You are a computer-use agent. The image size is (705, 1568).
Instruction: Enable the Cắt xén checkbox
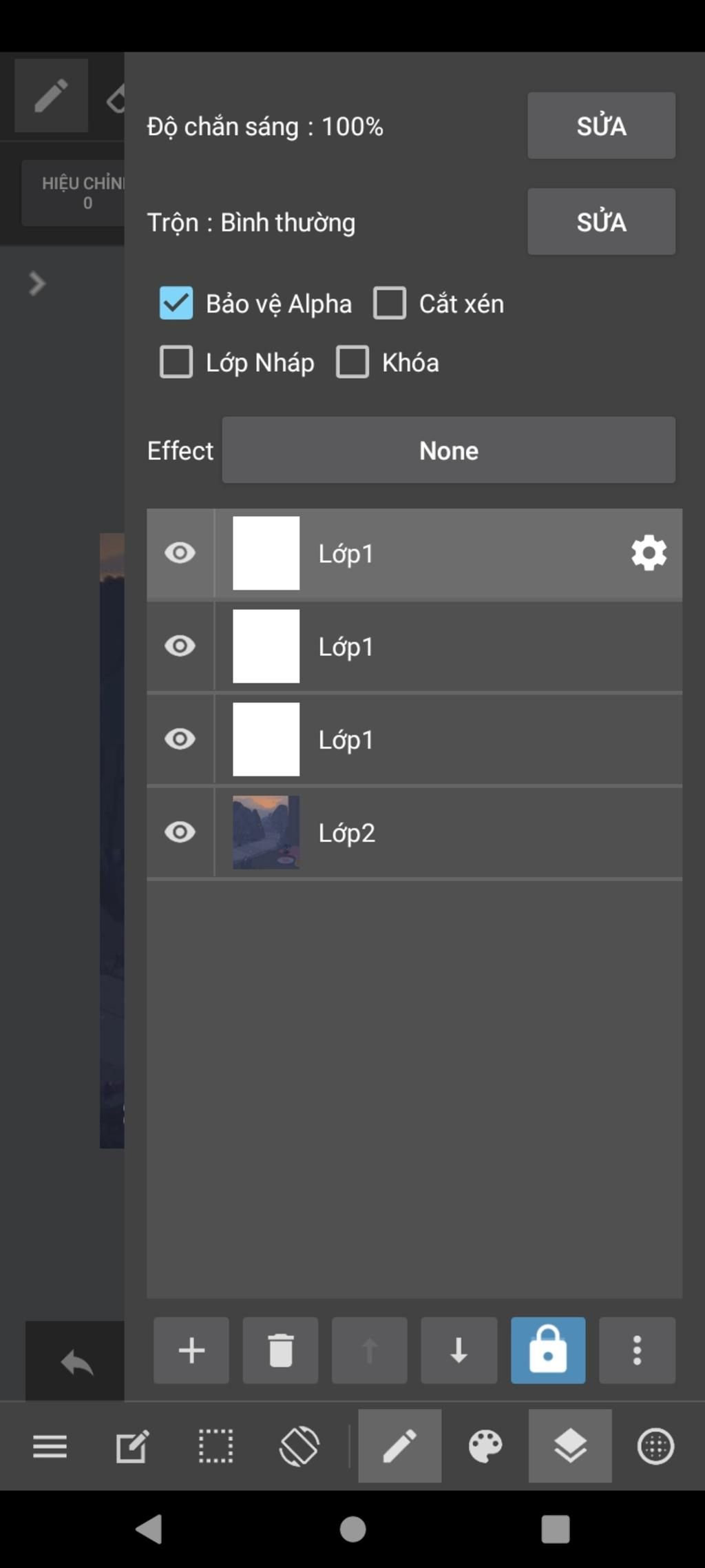(390, 303)
